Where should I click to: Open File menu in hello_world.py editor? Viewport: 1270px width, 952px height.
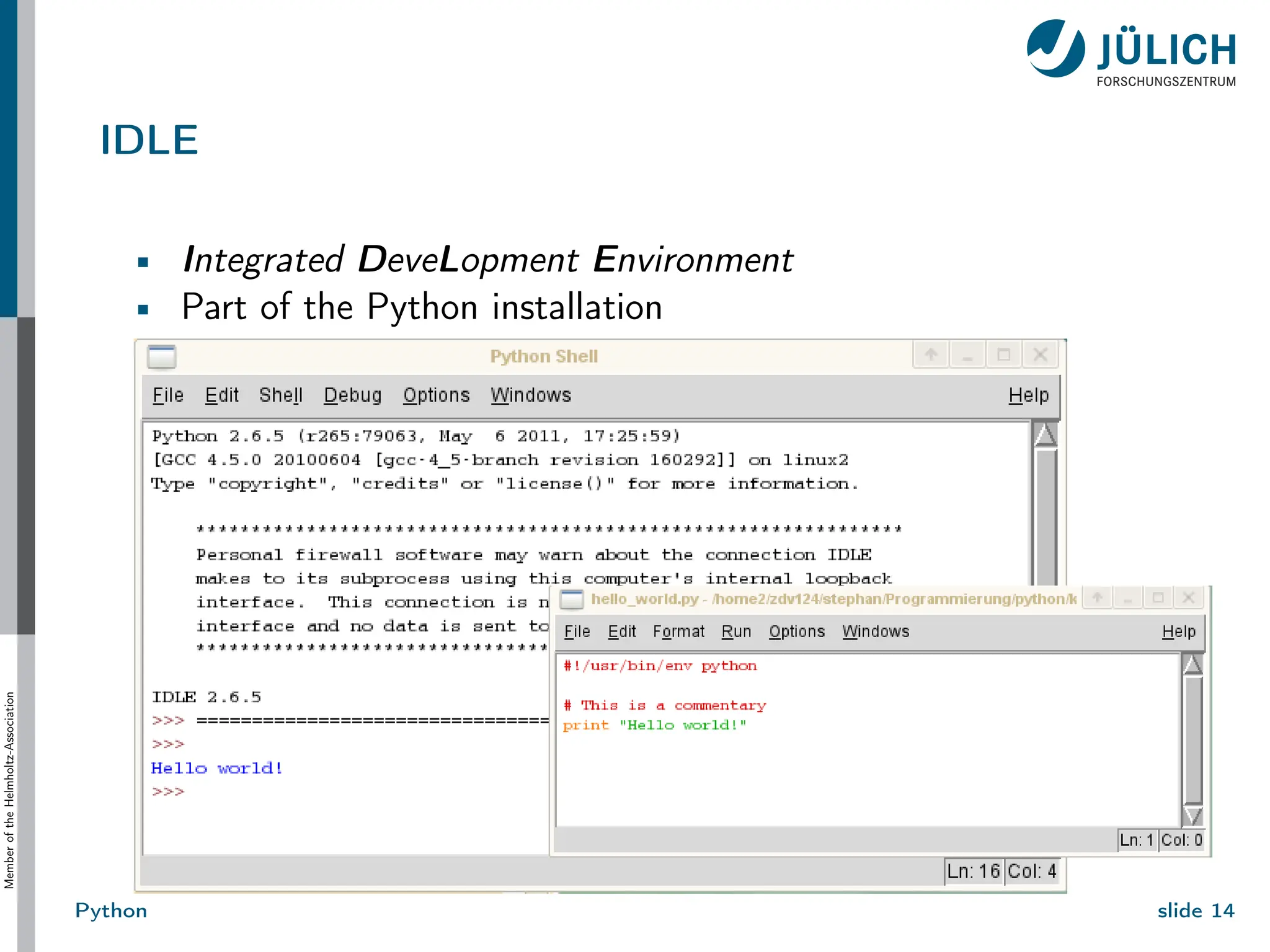(577, 632)
